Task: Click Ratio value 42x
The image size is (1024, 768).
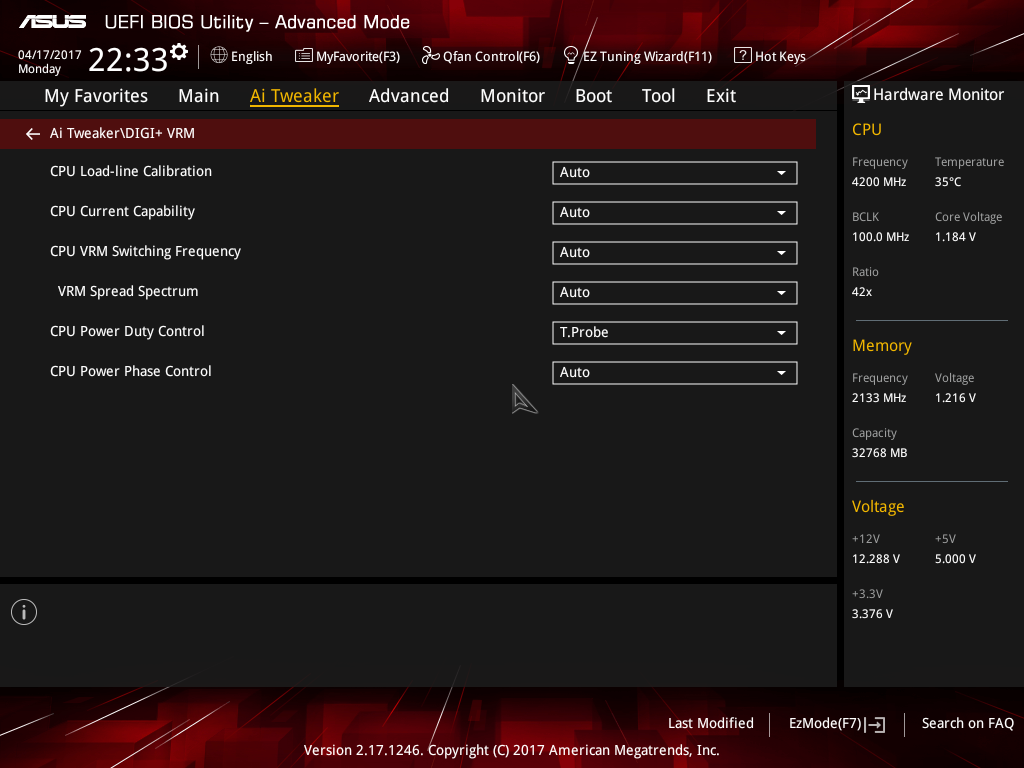Action: [862, 292]
